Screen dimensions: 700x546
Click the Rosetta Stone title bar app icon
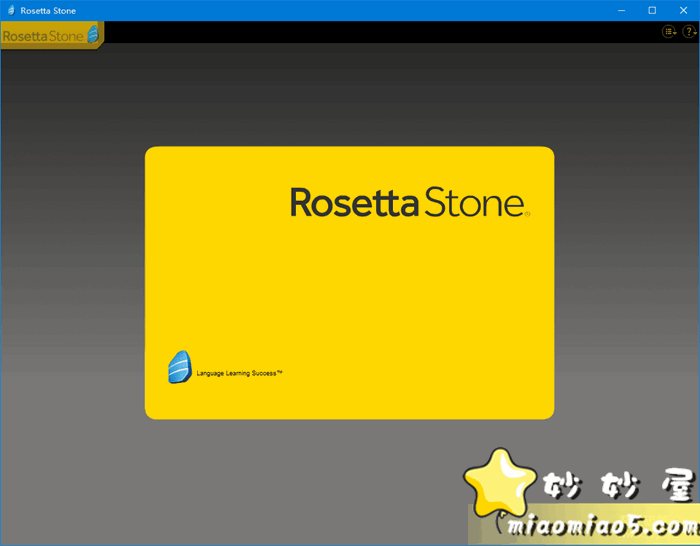point(10,10)
